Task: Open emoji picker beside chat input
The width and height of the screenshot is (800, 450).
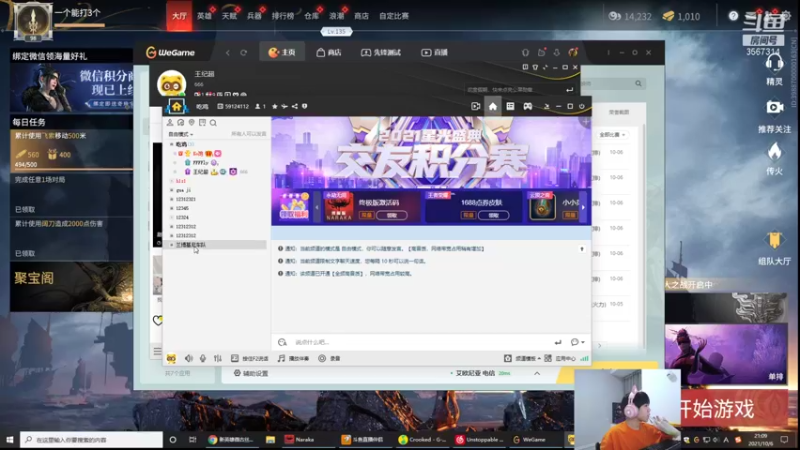Action: 282,342
